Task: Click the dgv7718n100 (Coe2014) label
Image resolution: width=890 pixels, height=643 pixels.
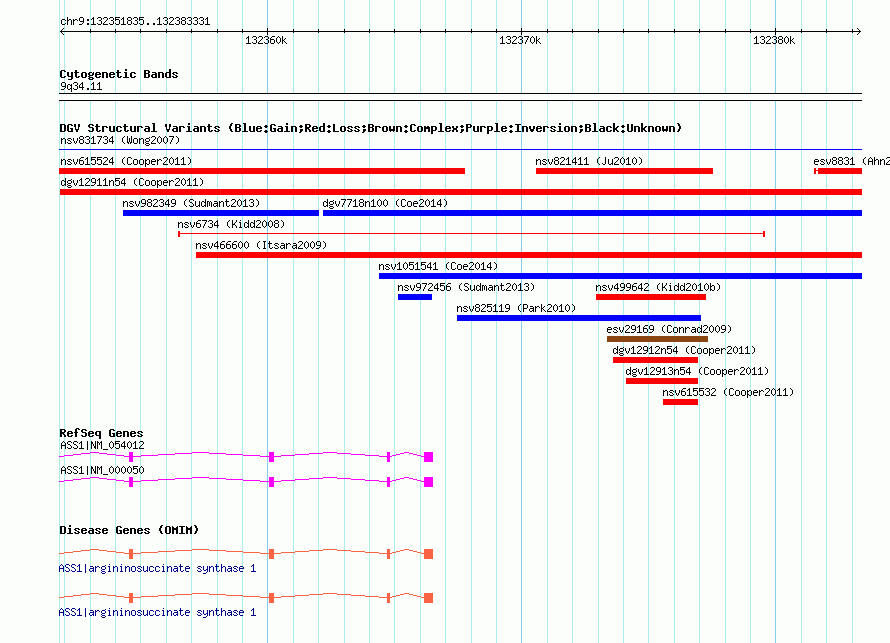Action: [385, 203]
